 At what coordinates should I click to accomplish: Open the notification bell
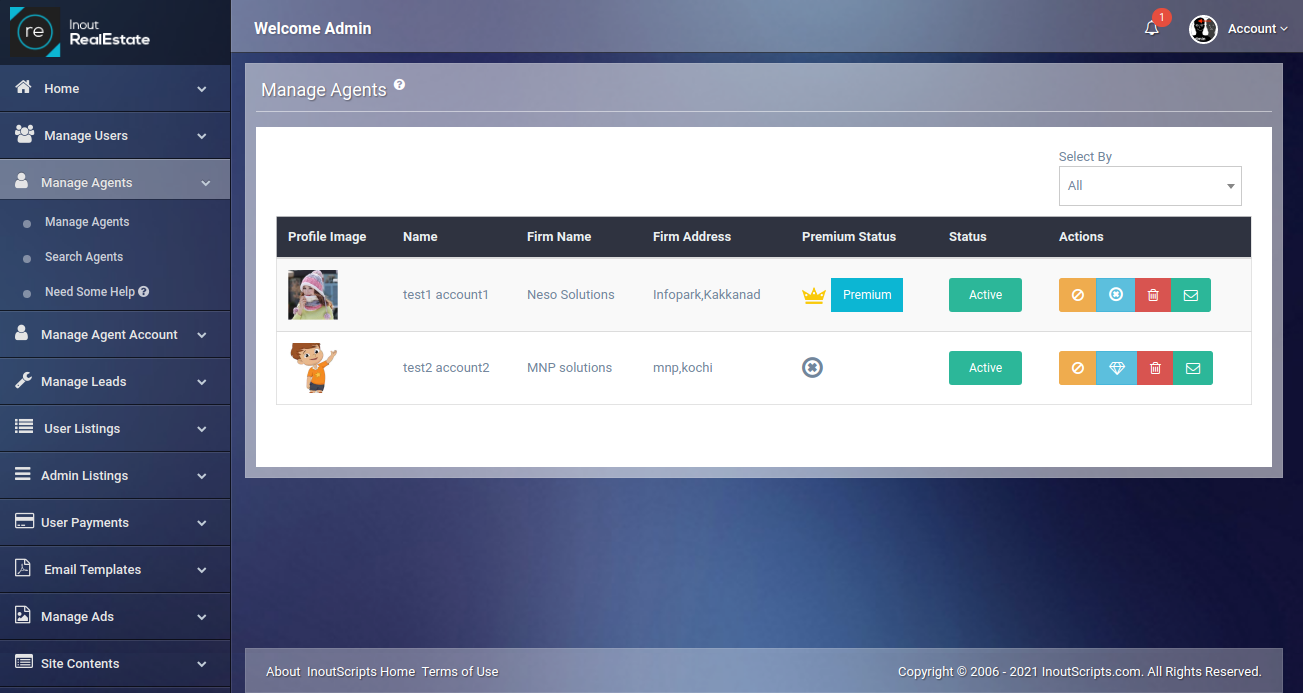pyautogui.click(x=1150, y=29)
